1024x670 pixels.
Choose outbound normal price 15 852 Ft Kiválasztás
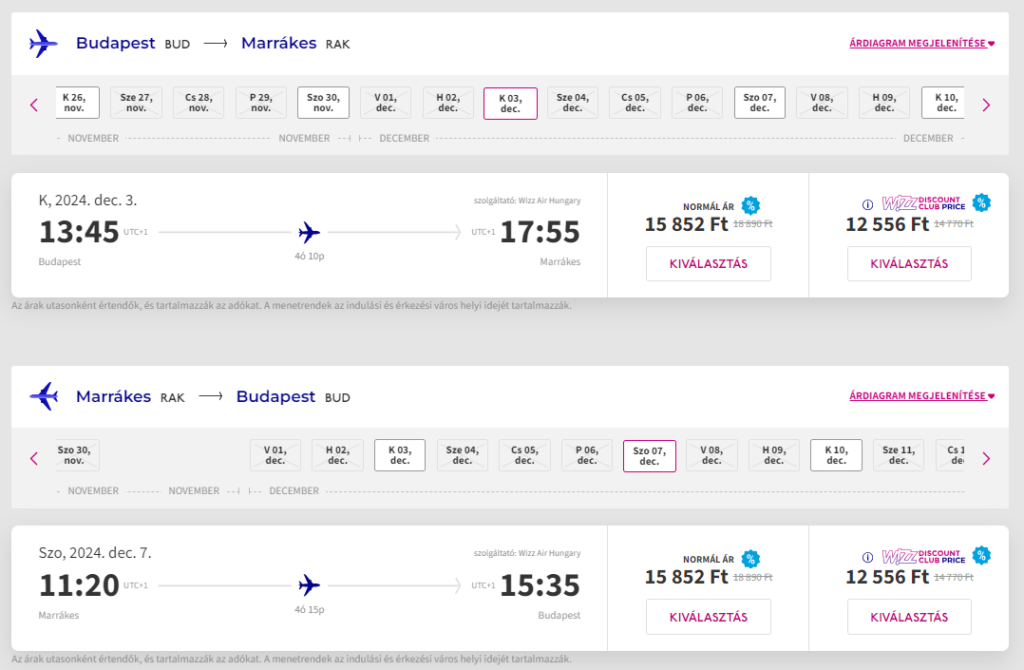[708, 264]
